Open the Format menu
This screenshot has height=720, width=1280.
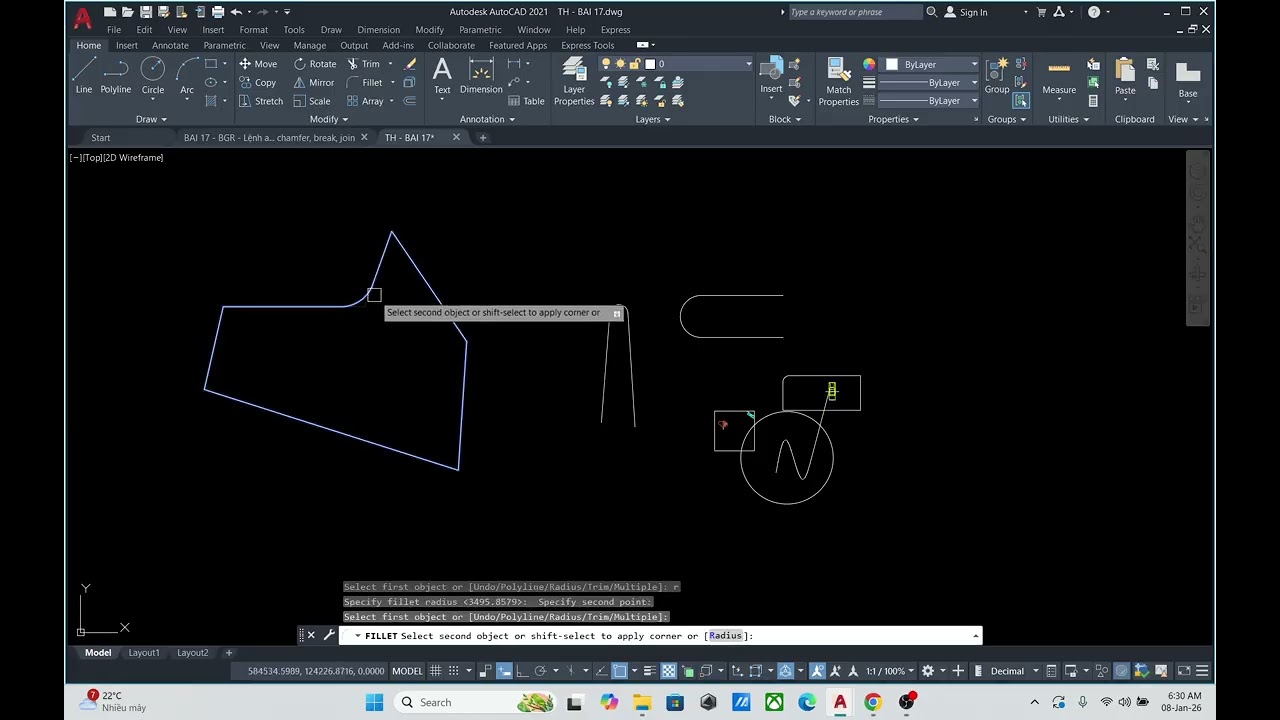click(253, 30)
